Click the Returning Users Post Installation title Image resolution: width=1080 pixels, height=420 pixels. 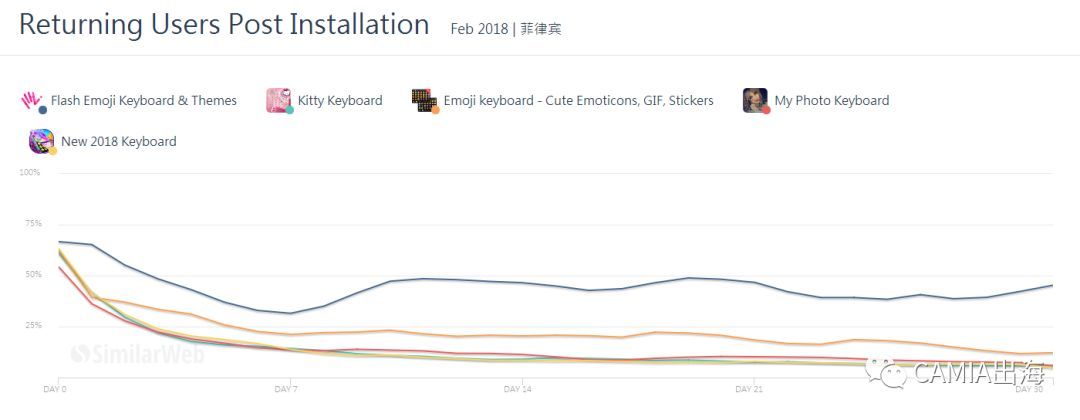pyautogui.click(x=224, y=25)
